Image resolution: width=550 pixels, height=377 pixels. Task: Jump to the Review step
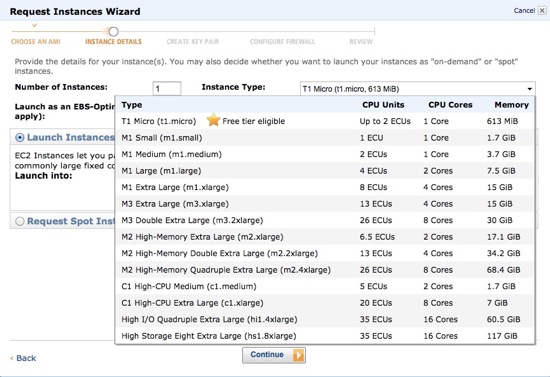361,42
